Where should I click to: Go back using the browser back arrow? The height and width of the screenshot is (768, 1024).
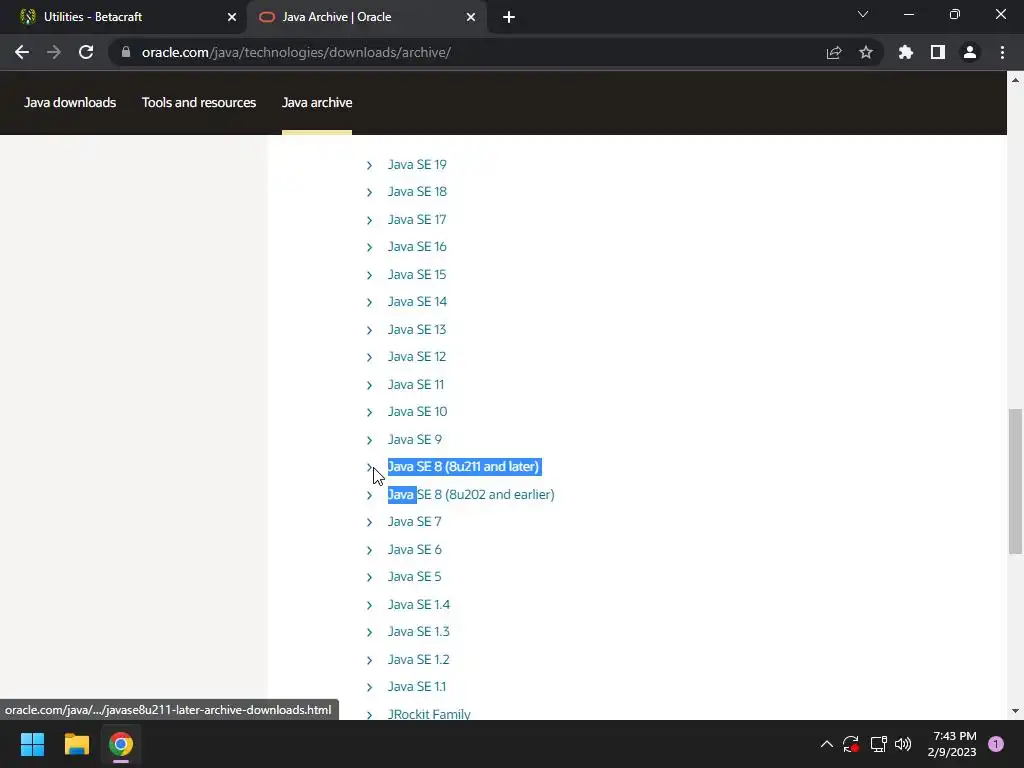click(22, 52)
